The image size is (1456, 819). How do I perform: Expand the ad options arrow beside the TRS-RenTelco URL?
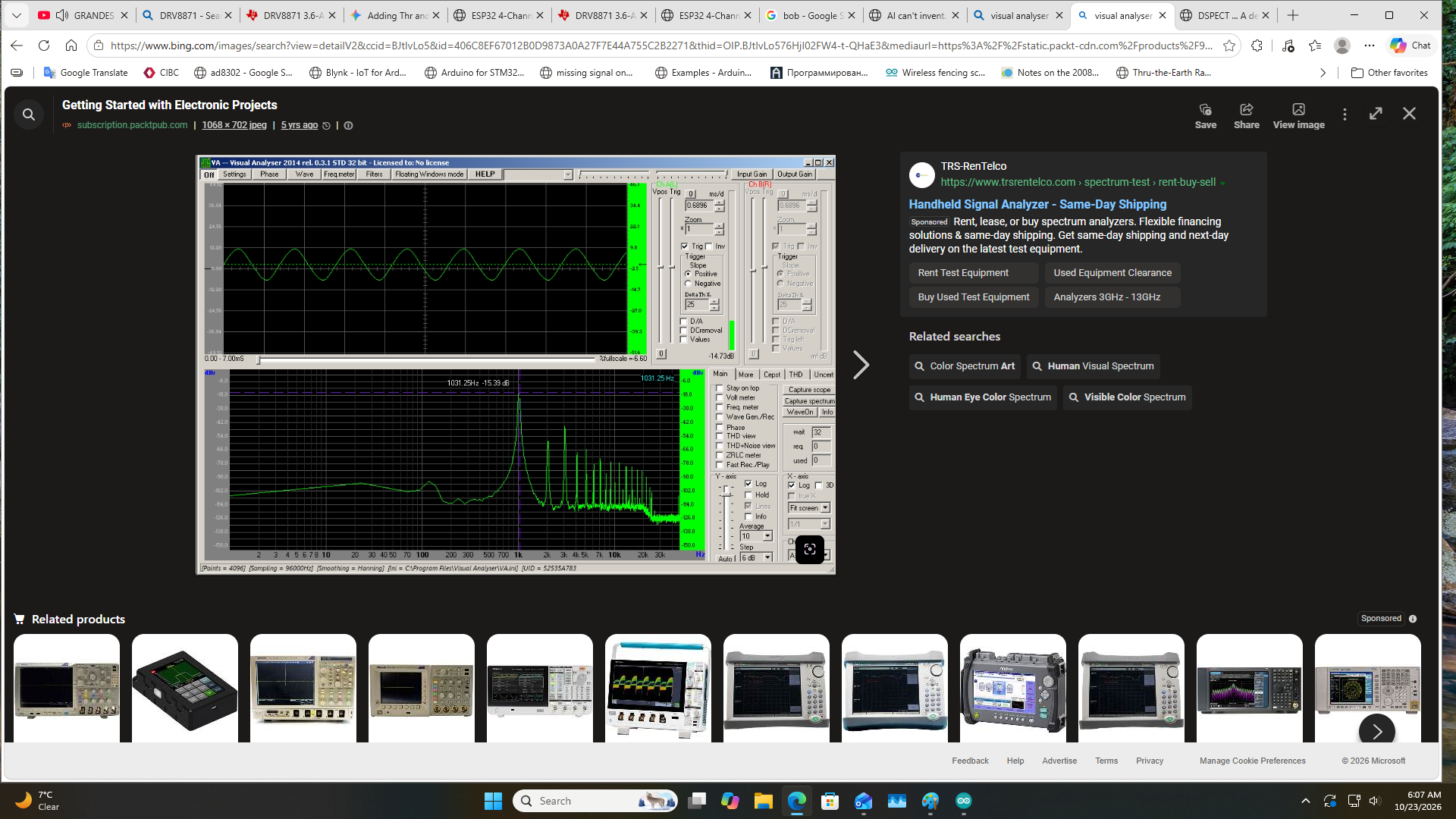[x=1222, y=183]
